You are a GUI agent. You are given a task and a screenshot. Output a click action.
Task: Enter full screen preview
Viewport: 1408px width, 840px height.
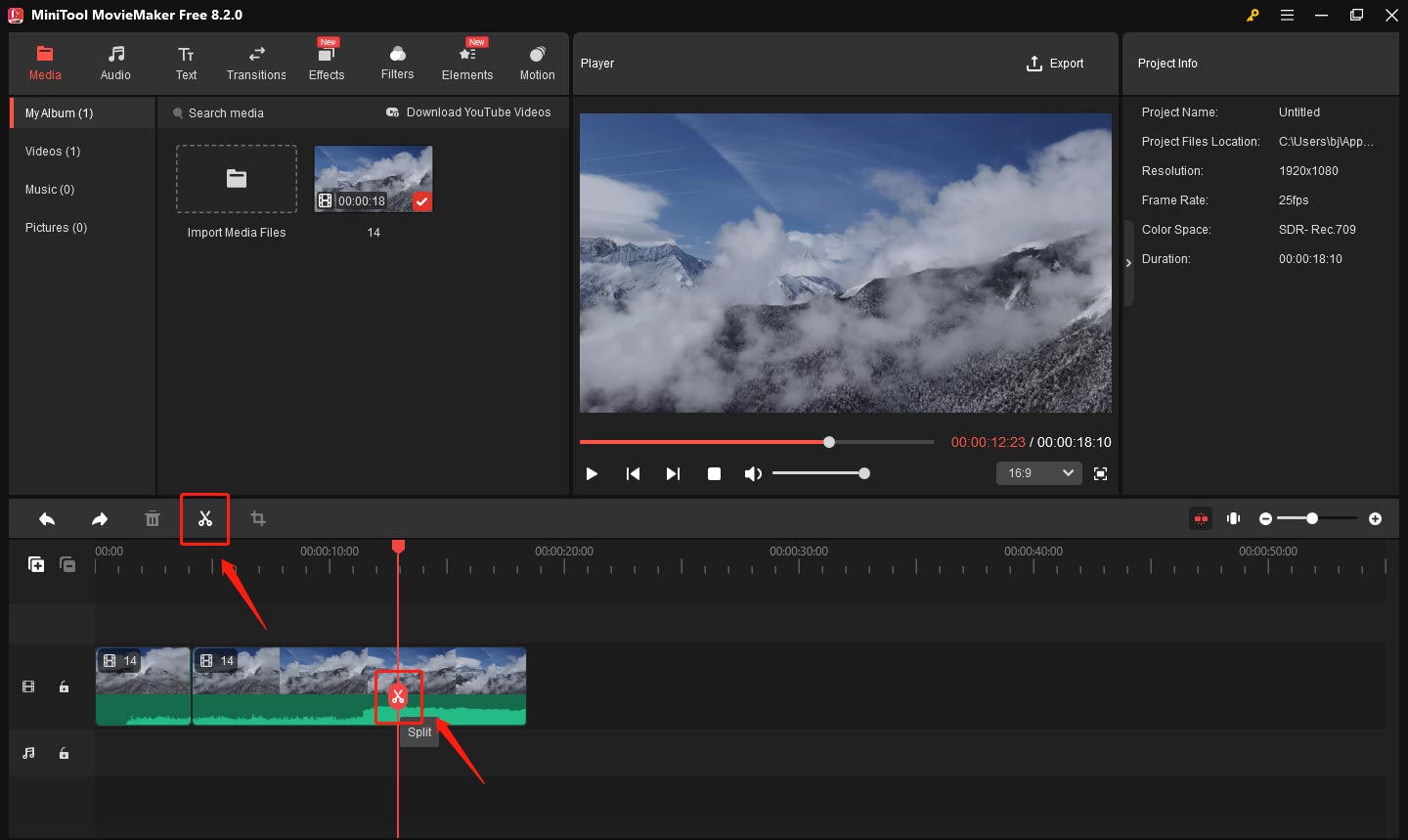pyautogui.click(x=1100, y=473)
